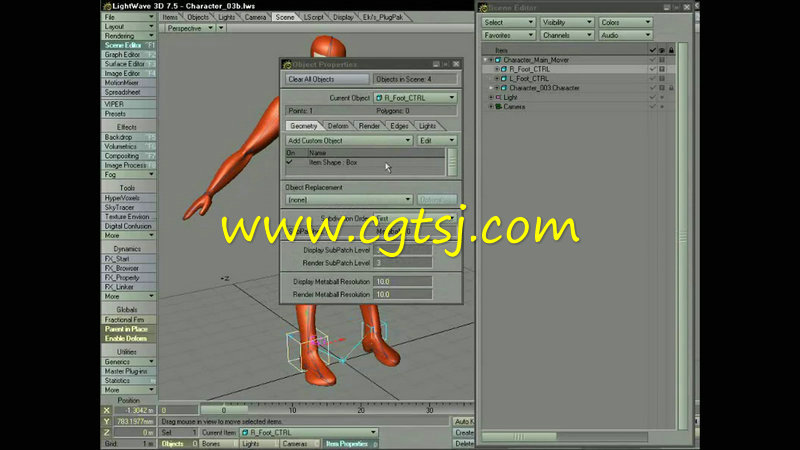The height and width of the screenshot is (450, 800).
Task: Open the Current Object dropdown
Action: tap(415, 98)
